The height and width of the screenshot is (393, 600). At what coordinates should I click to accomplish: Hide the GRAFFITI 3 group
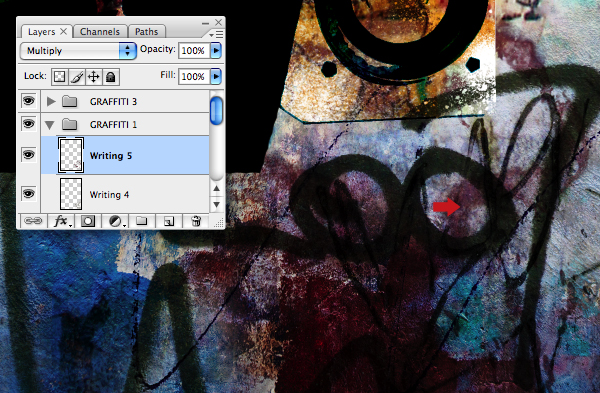29,101
